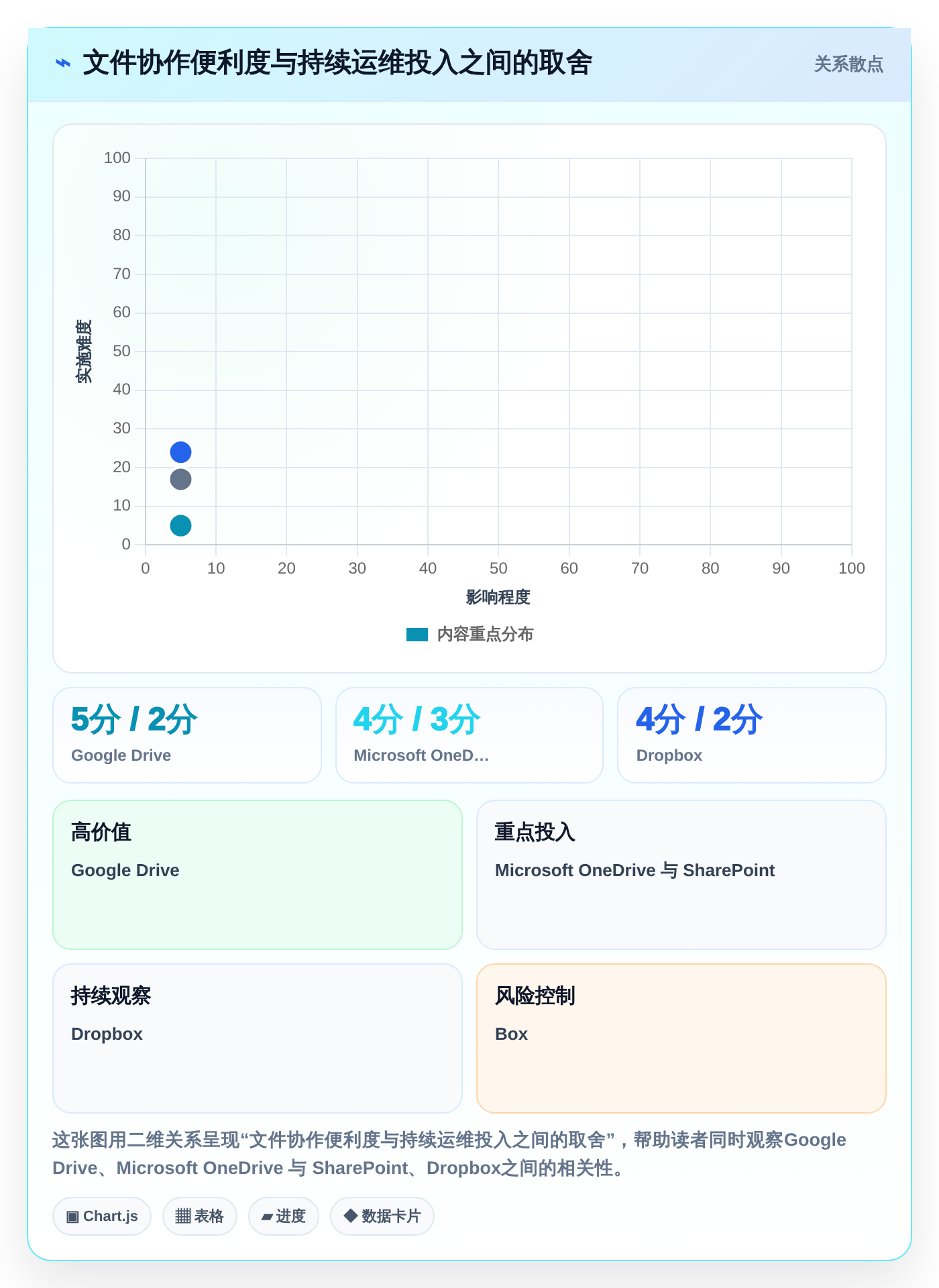Select the Microsoft OneD… 4分 / 3分 card
Viewport: 939px width, 1288px height.
[x=469, y=735]
